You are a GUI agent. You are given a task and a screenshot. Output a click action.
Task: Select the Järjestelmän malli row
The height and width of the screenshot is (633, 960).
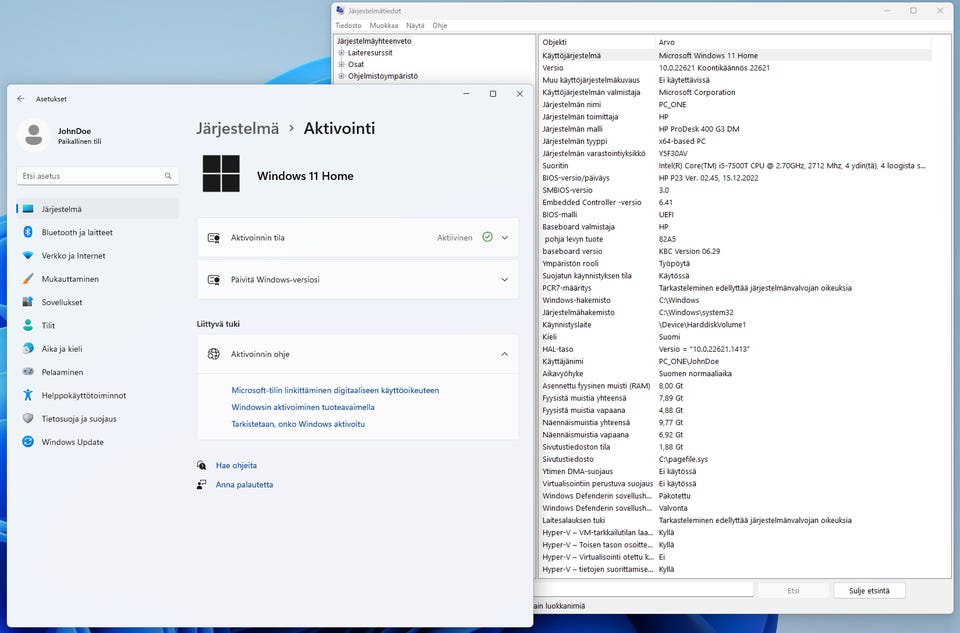(735, 129)
